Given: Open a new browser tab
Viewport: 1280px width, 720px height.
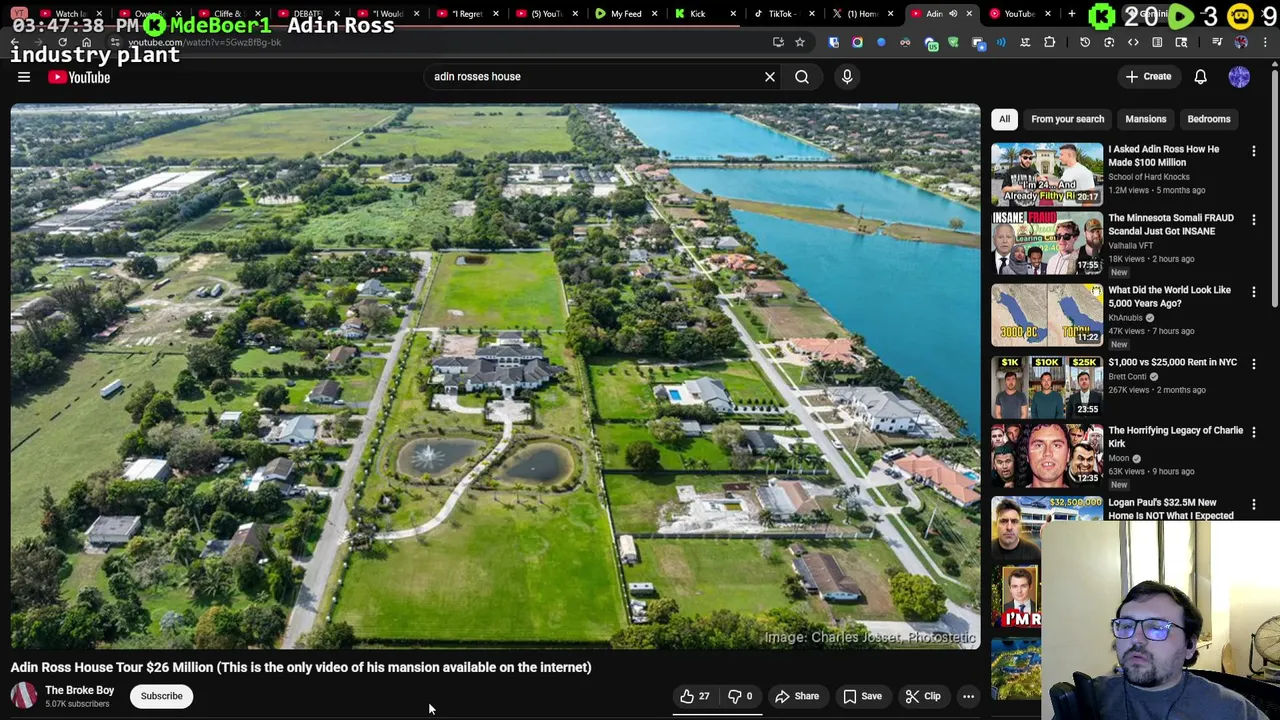Looking at the screenshot, I should pos(1072,14).
